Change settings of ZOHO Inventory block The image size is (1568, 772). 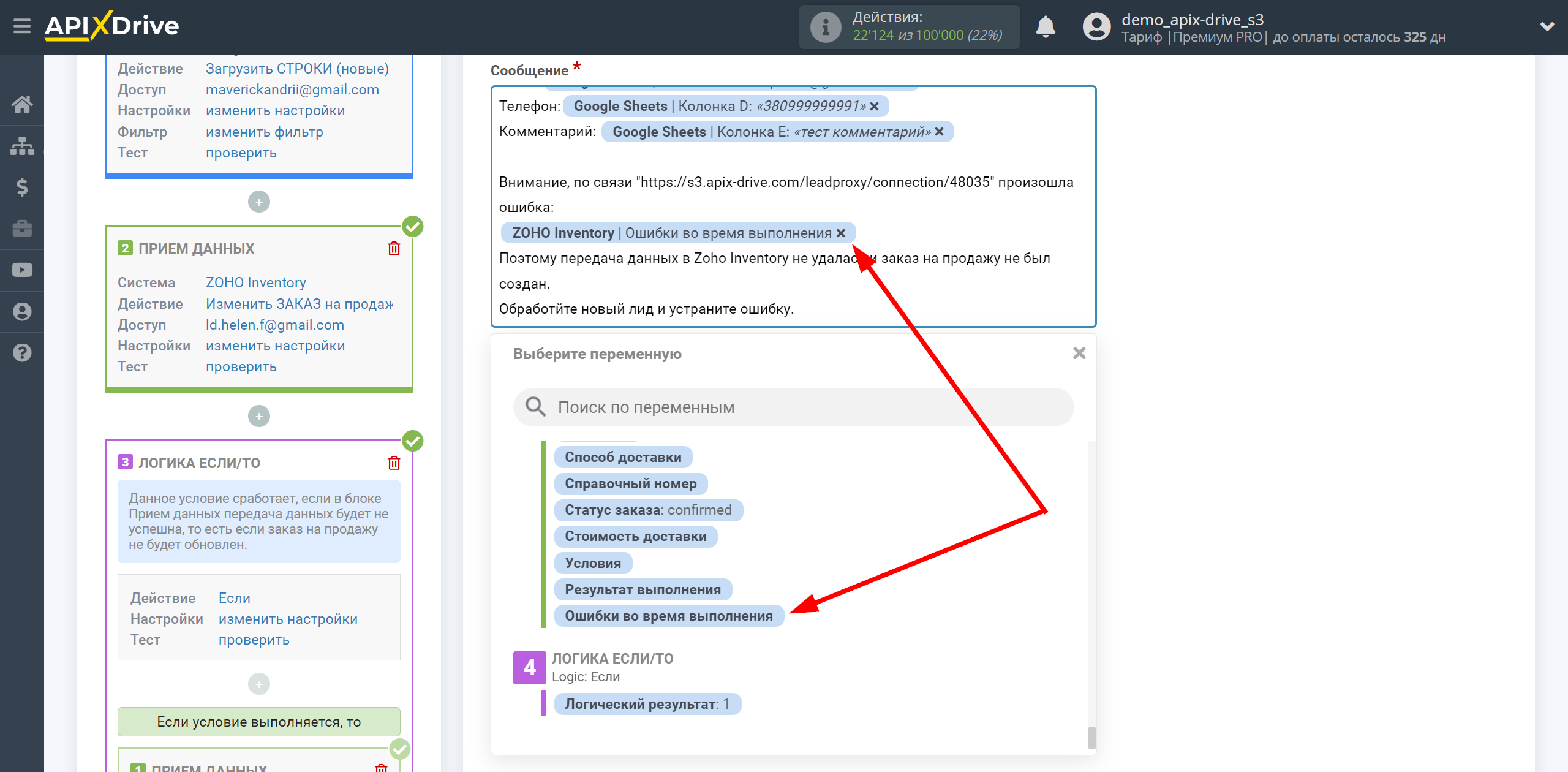(275, 346)
